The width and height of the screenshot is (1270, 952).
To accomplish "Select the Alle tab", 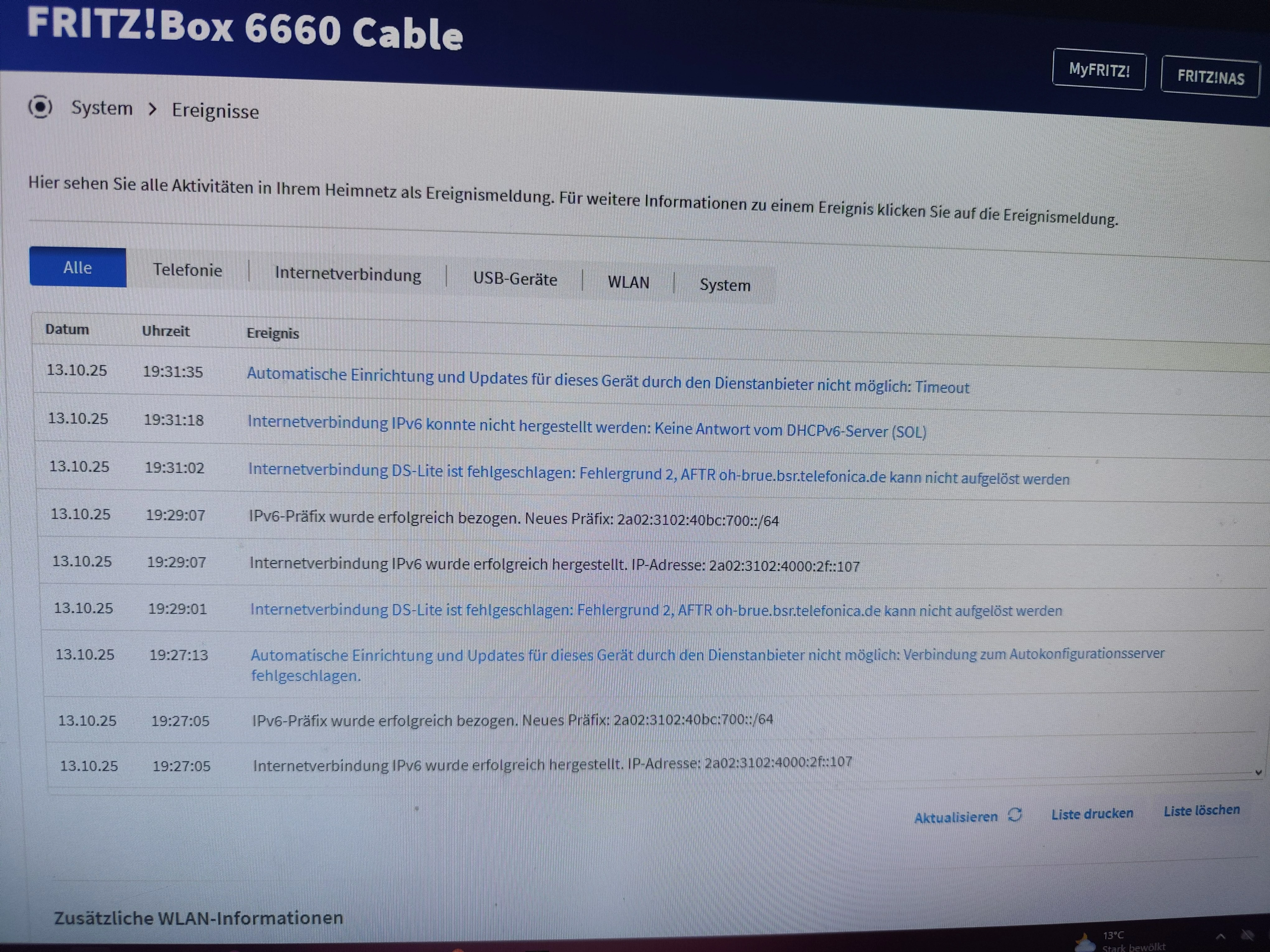I will 78,268.
